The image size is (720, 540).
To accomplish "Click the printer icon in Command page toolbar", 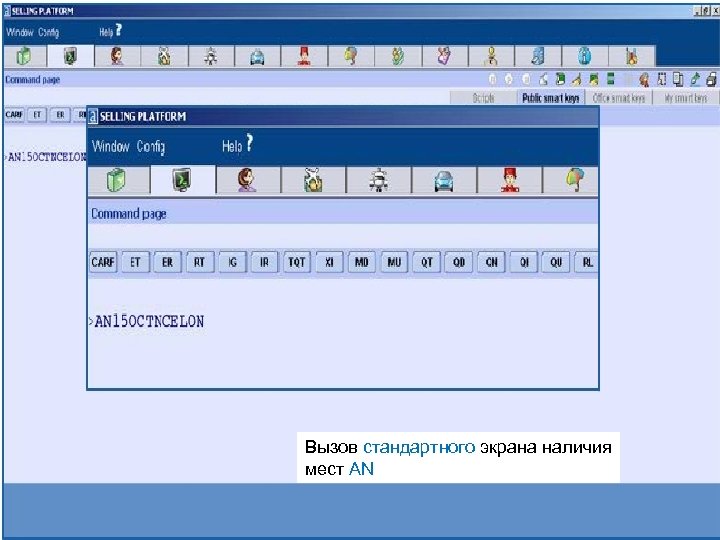I will pos(711,79).
